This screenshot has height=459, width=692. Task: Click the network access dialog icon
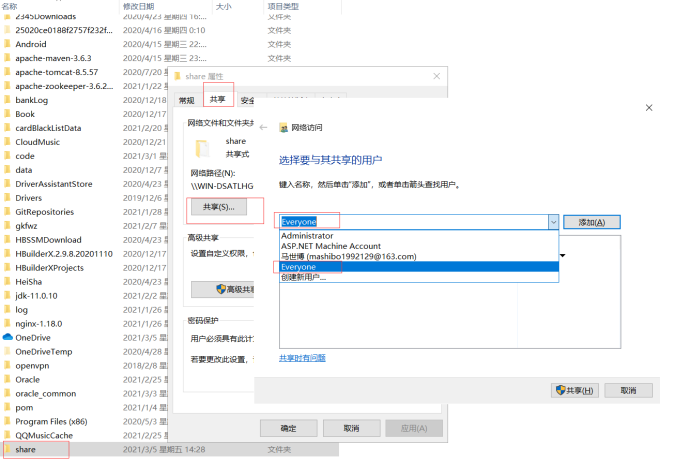[283, 128]
